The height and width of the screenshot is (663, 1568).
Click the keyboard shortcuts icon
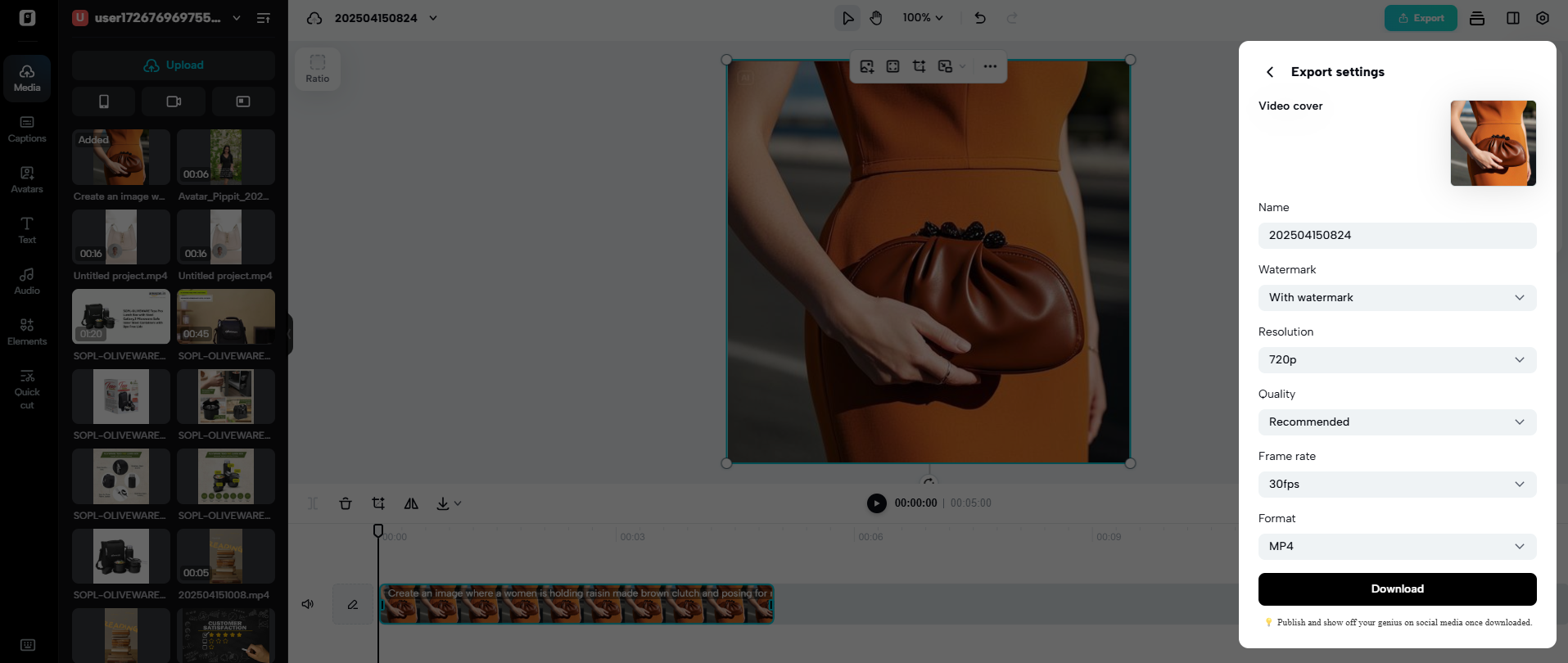pyautogui.click(x=27, y=645)
